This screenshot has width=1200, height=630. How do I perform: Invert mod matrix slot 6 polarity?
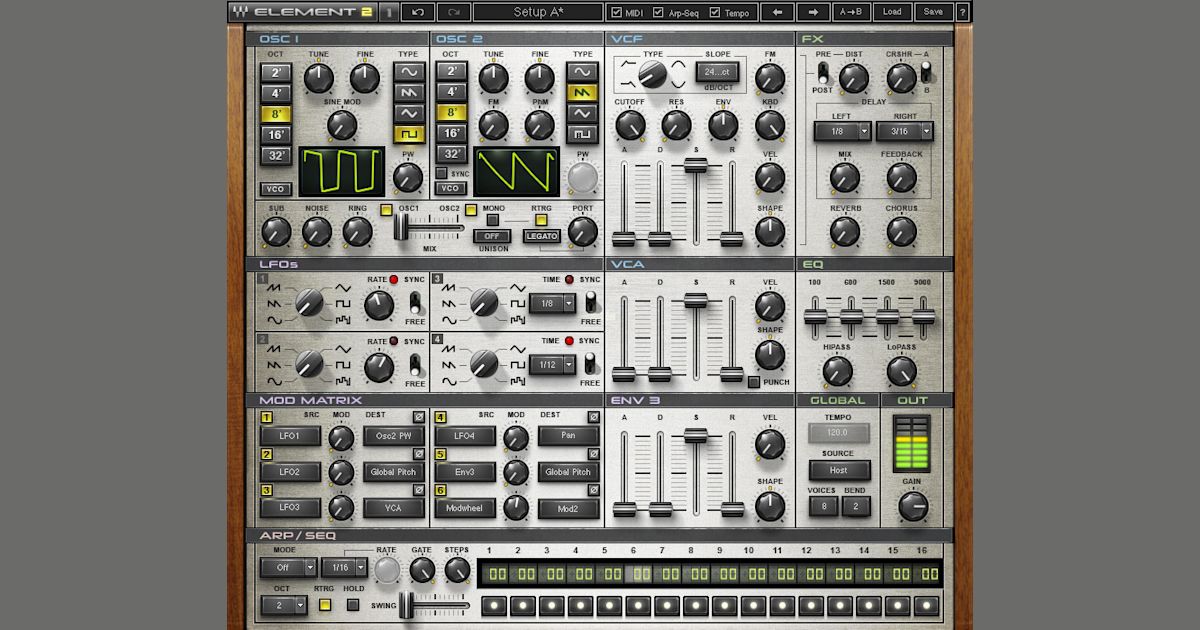(594, 490)
